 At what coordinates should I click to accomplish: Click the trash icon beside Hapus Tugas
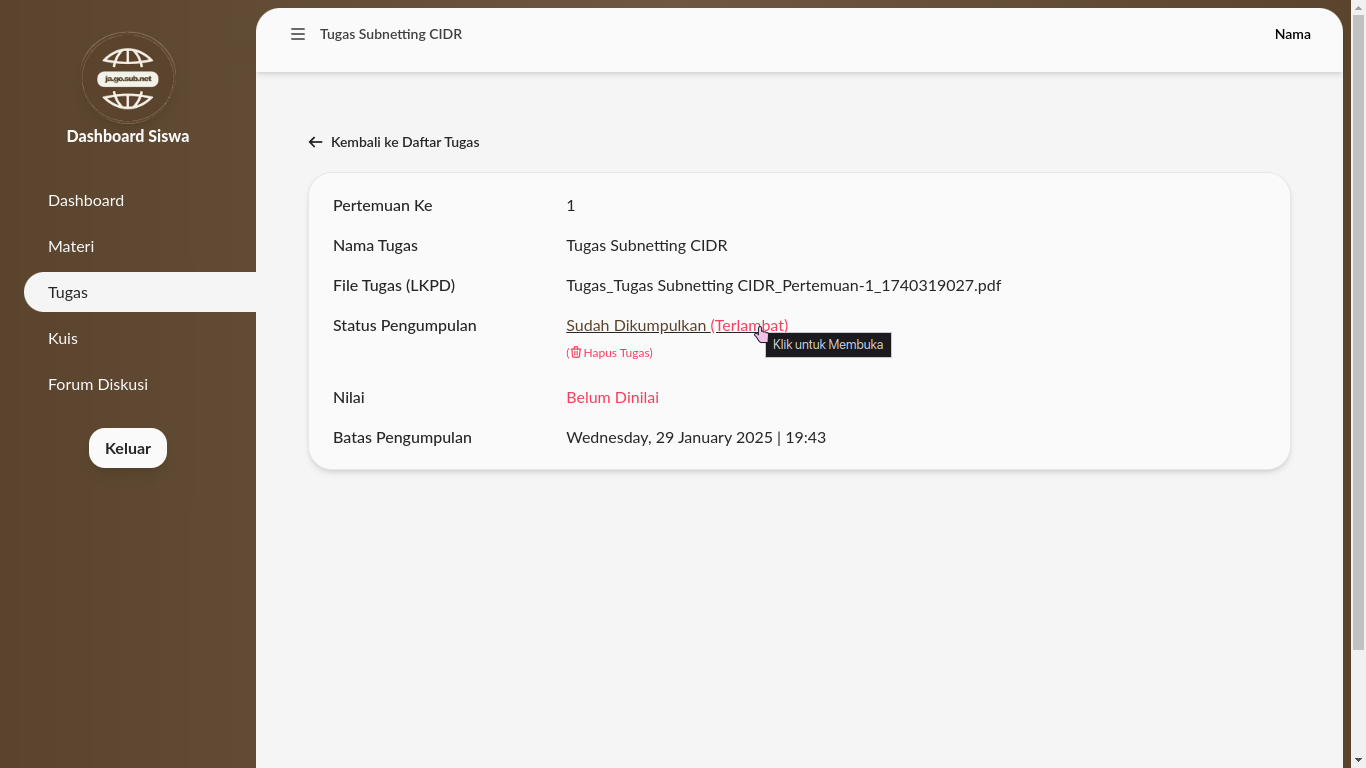[x=576, y=352]
